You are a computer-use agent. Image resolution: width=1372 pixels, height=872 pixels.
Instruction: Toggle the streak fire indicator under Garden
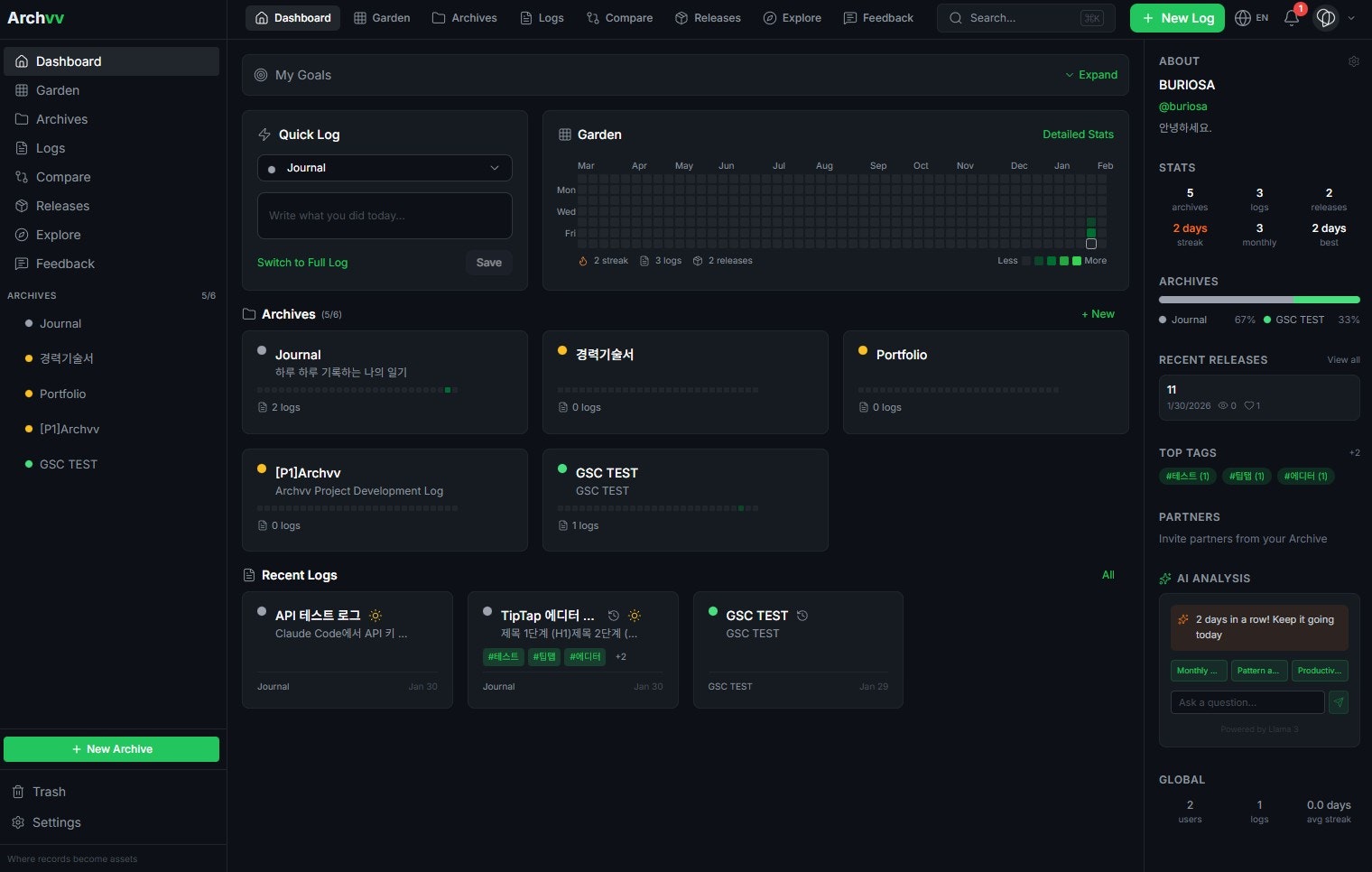(x=583, y=260)
